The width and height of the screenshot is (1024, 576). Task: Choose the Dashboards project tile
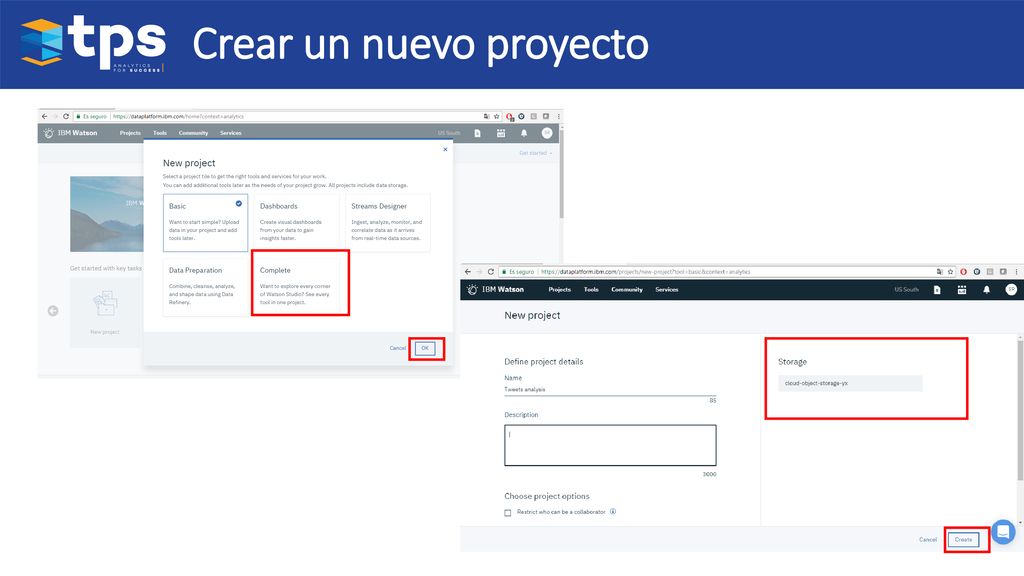pyautogui.click(x=297, y=222)
